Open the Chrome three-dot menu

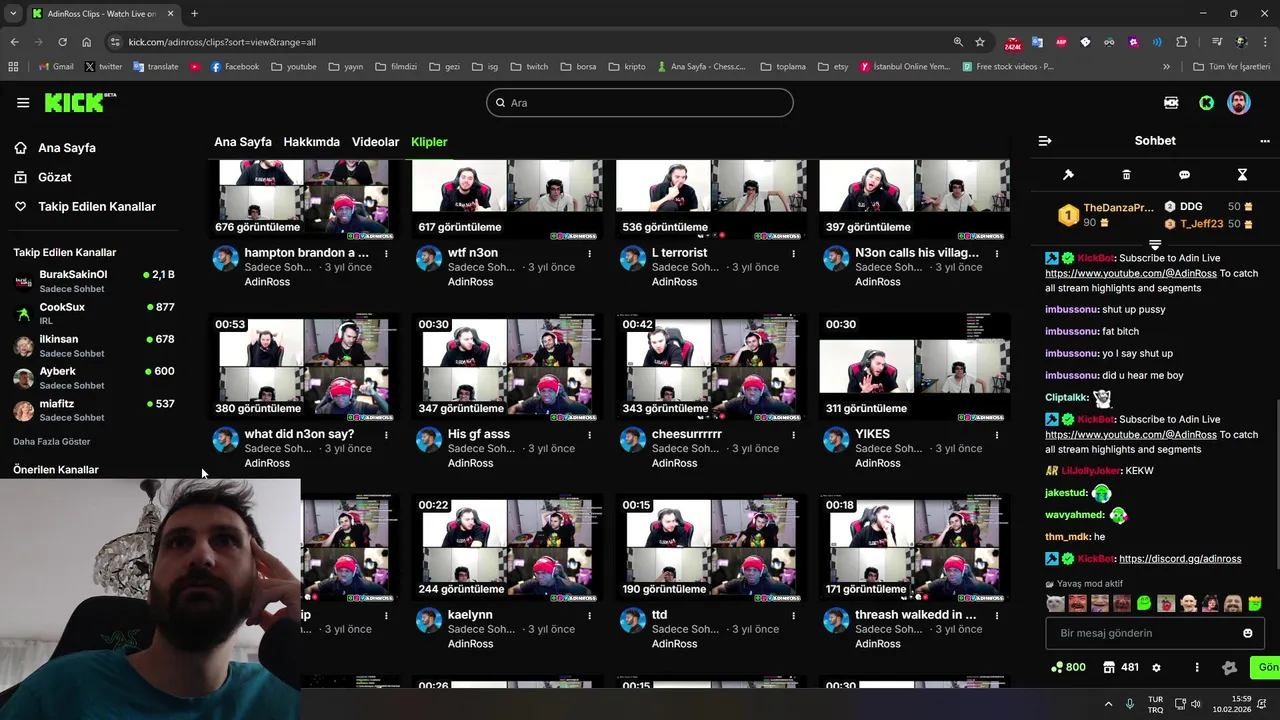1265,42
